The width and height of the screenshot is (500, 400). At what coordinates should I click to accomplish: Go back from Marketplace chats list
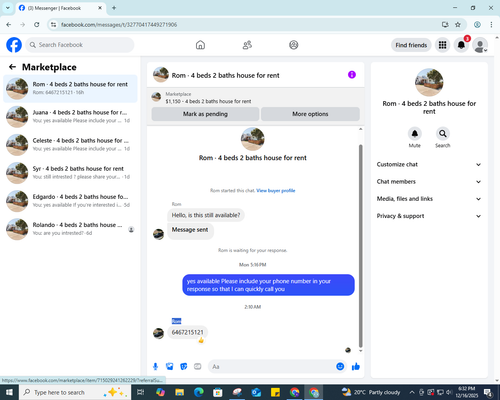pos(12,67)
